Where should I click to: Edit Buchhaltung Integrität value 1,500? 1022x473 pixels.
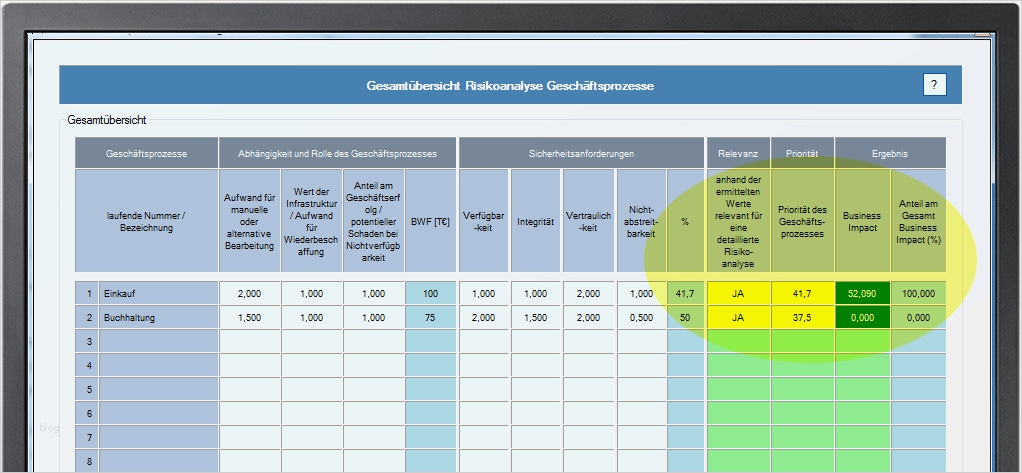click(x=536, y=317)
